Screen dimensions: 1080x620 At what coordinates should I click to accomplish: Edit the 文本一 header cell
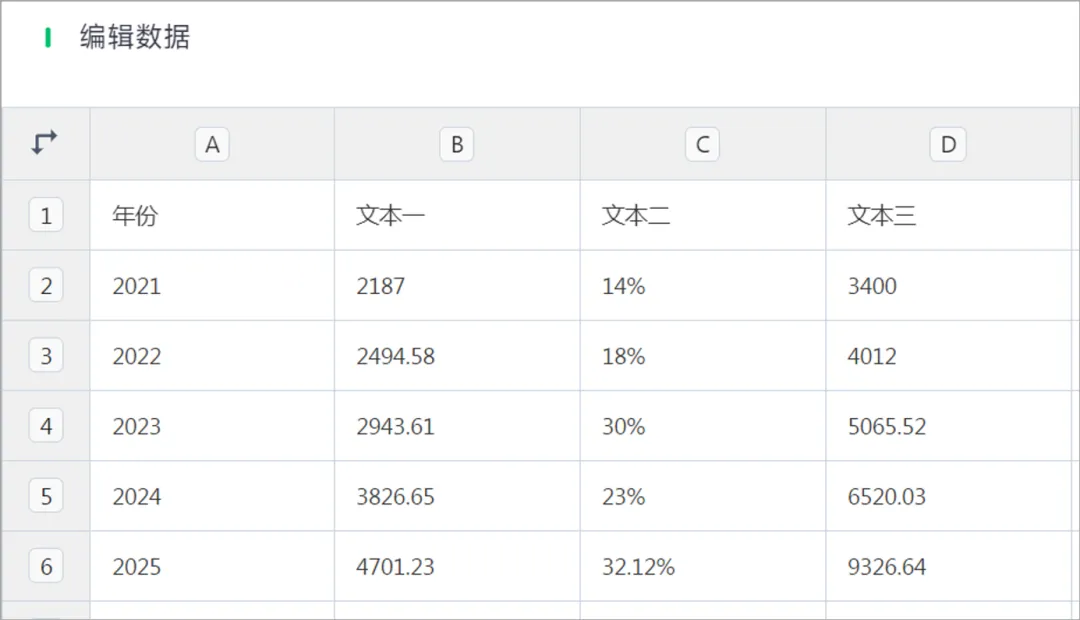point(457,215)
